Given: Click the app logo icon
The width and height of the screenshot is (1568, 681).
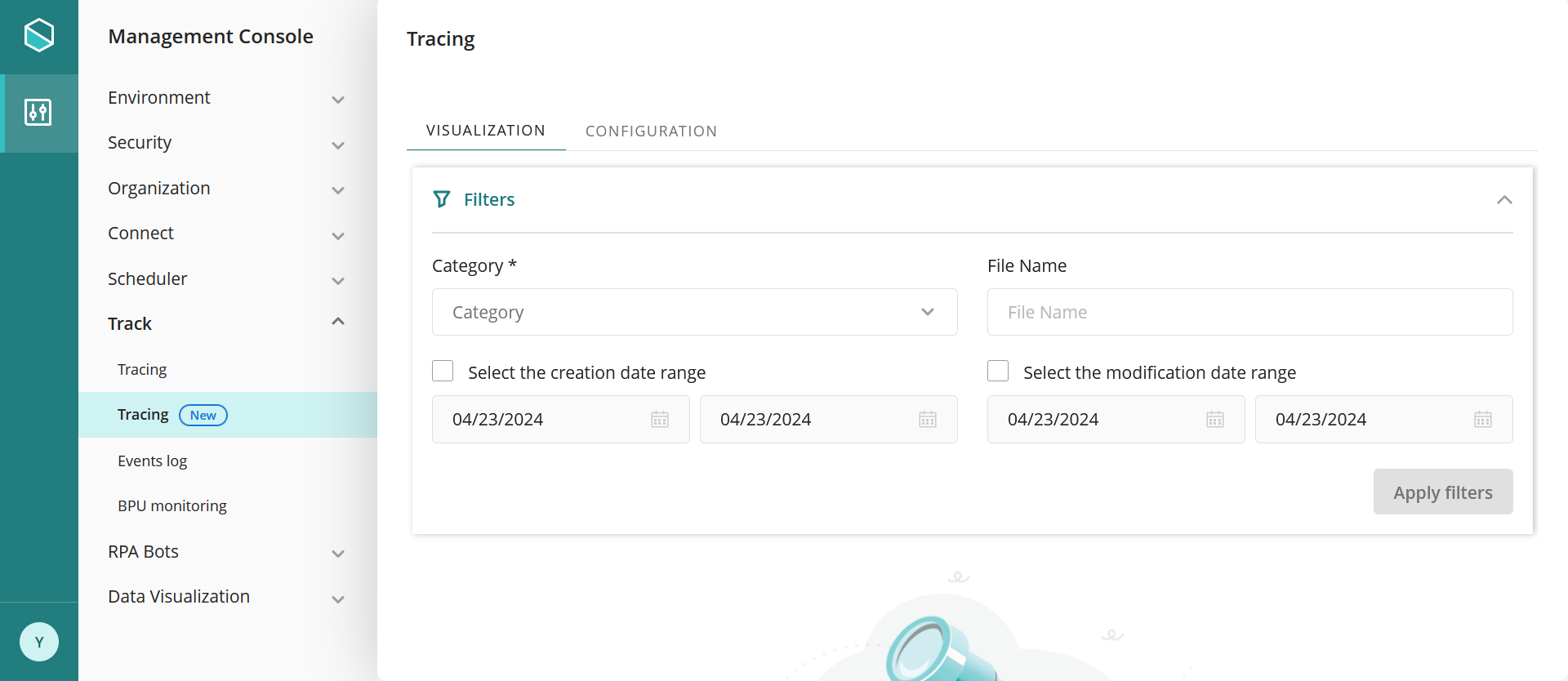Looking at the screenshot, I should (39, 35).
